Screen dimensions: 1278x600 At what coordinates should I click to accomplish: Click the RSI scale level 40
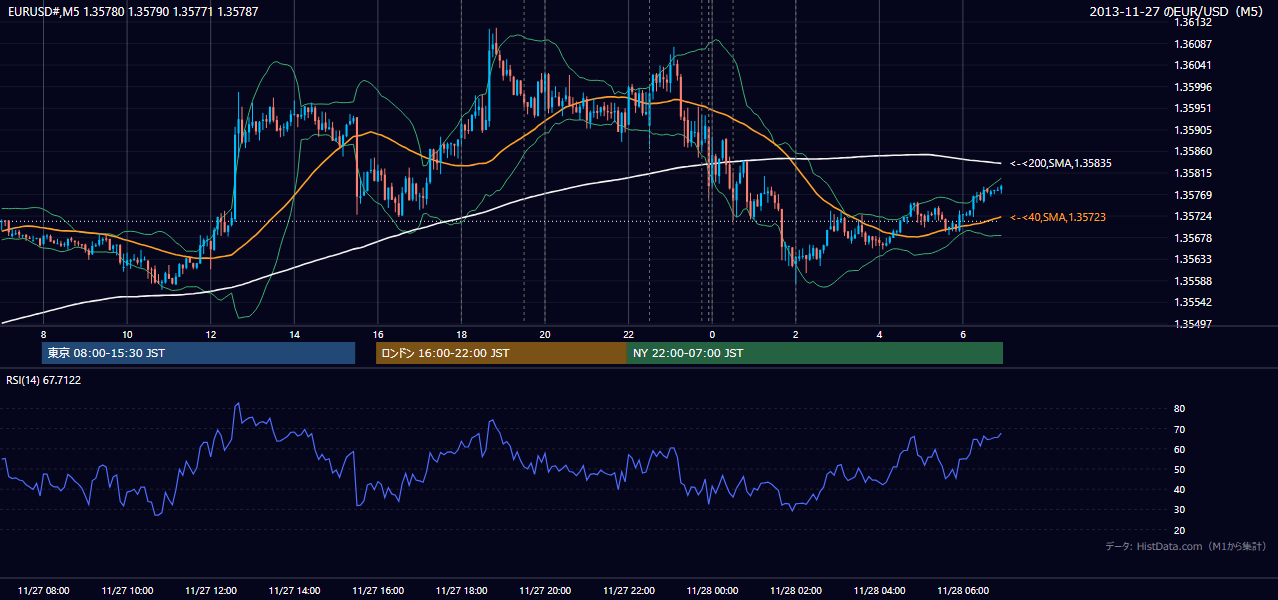[x=1179, y=489]
